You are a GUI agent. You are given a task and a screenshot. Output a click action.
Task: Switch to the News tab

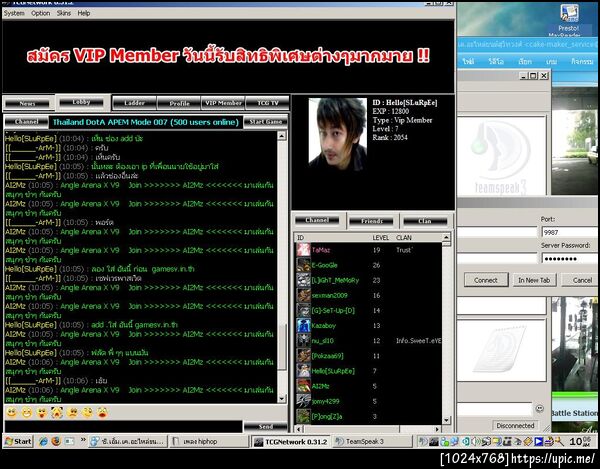(28, 103)
